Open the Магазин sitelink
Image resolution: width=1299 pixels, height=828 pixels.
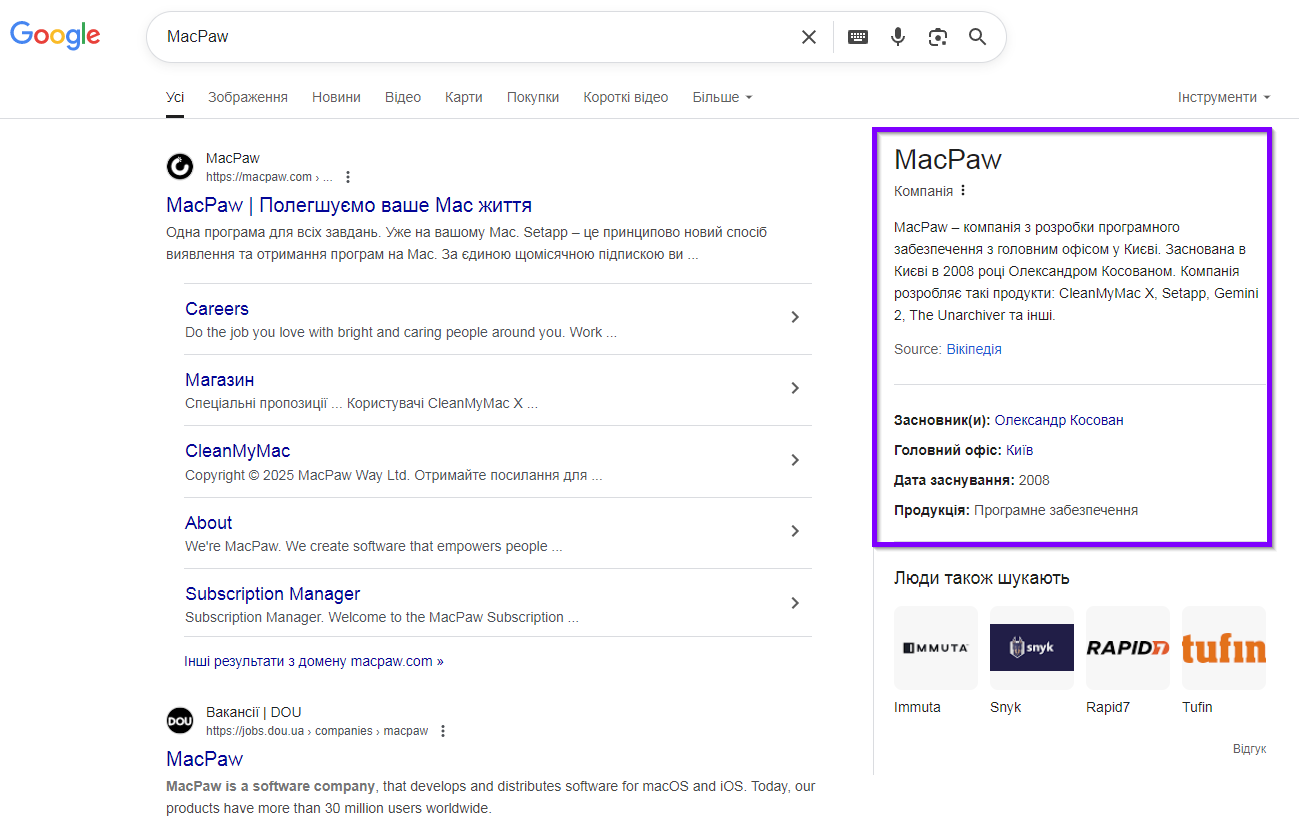click(220, 380)
